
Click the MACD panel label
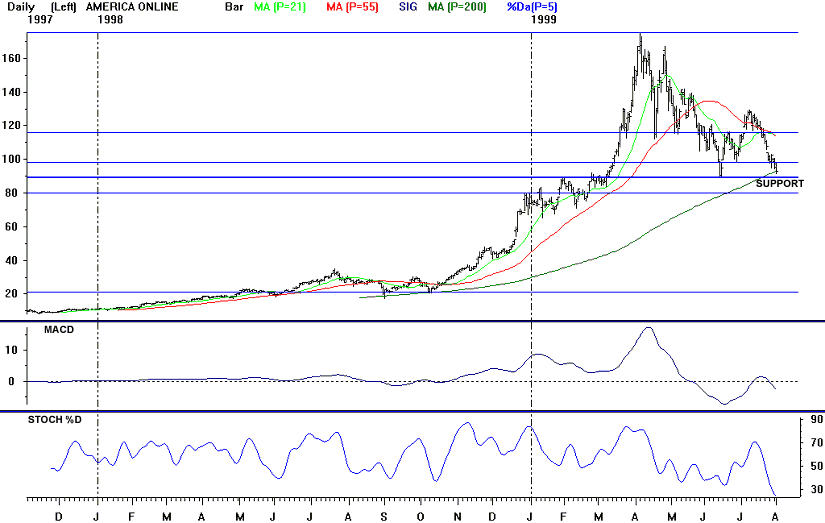(x=59, y=330)
